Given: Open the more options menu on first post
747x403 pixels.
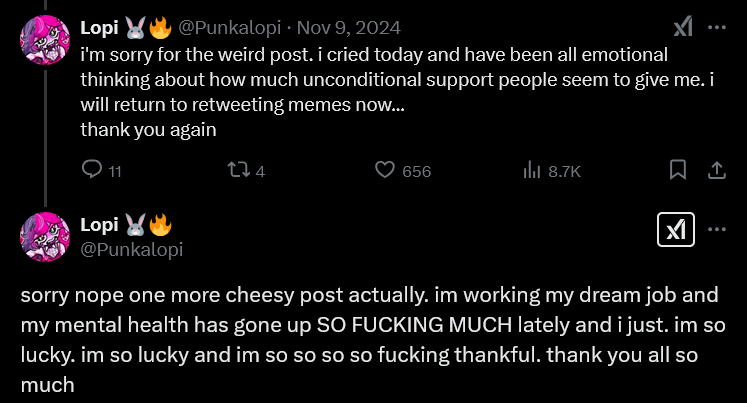Looking at the screenshot, I should coord(716,28).
